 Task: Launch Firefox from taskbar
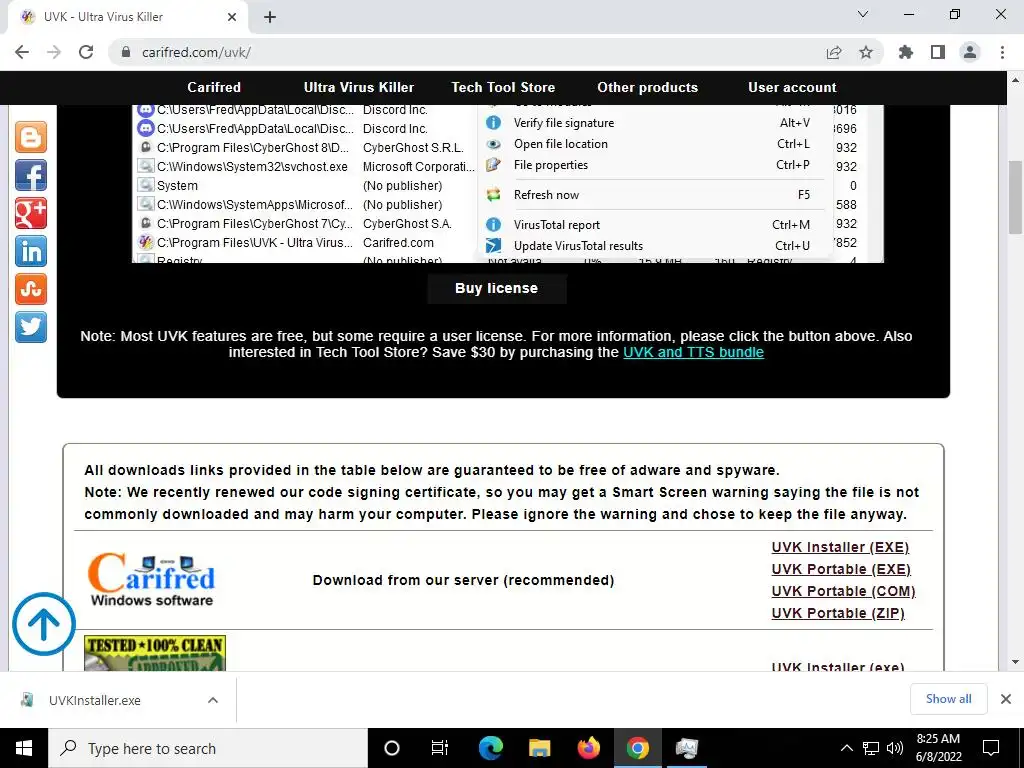click(589, 748)
